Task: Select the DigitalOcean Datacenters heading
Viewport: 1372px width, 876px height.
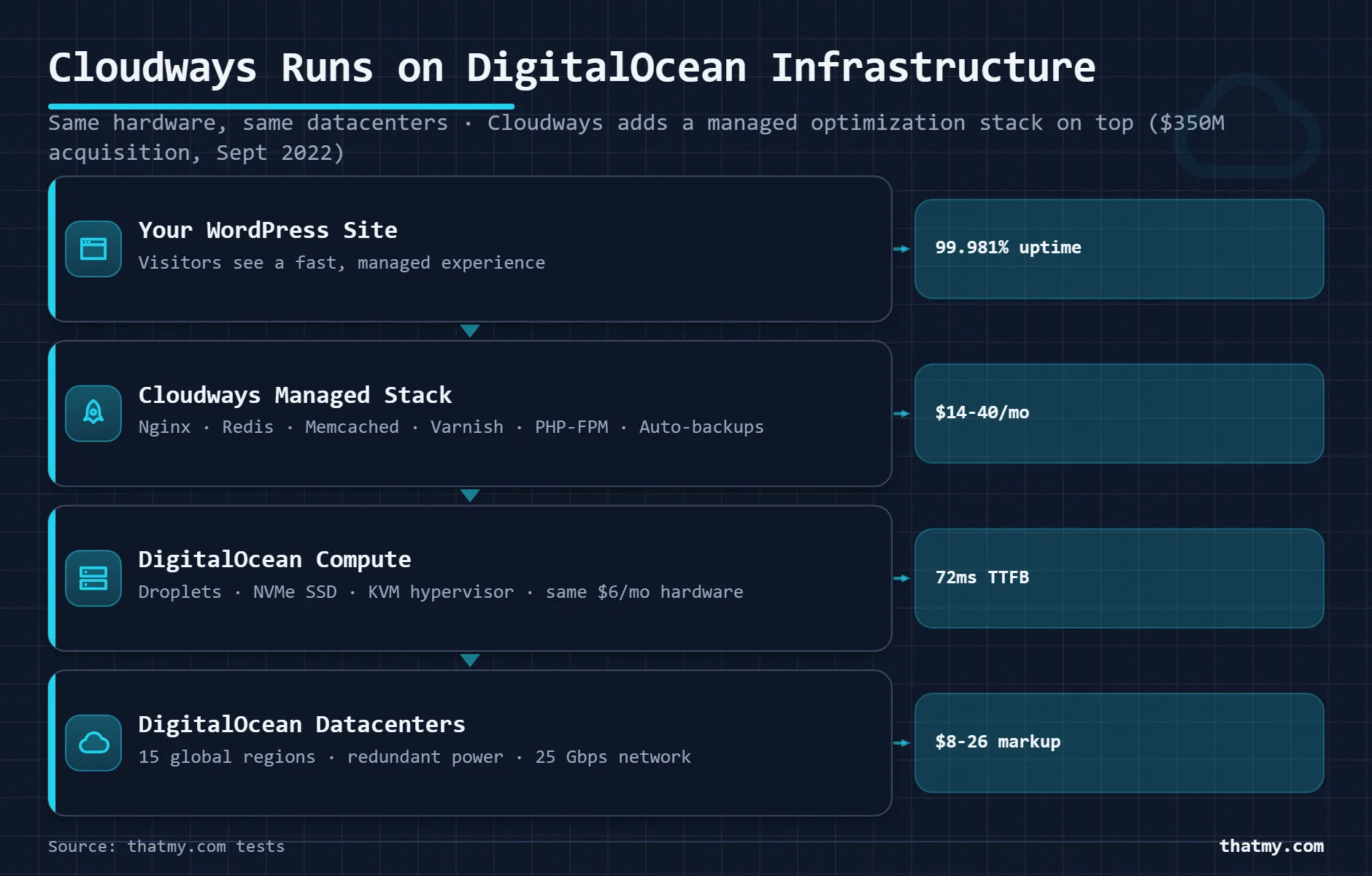Action: point(301,724)
